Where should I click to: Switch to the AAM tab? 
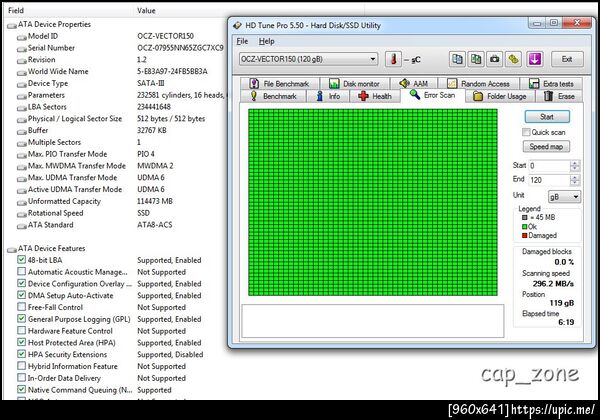[413, 83]
